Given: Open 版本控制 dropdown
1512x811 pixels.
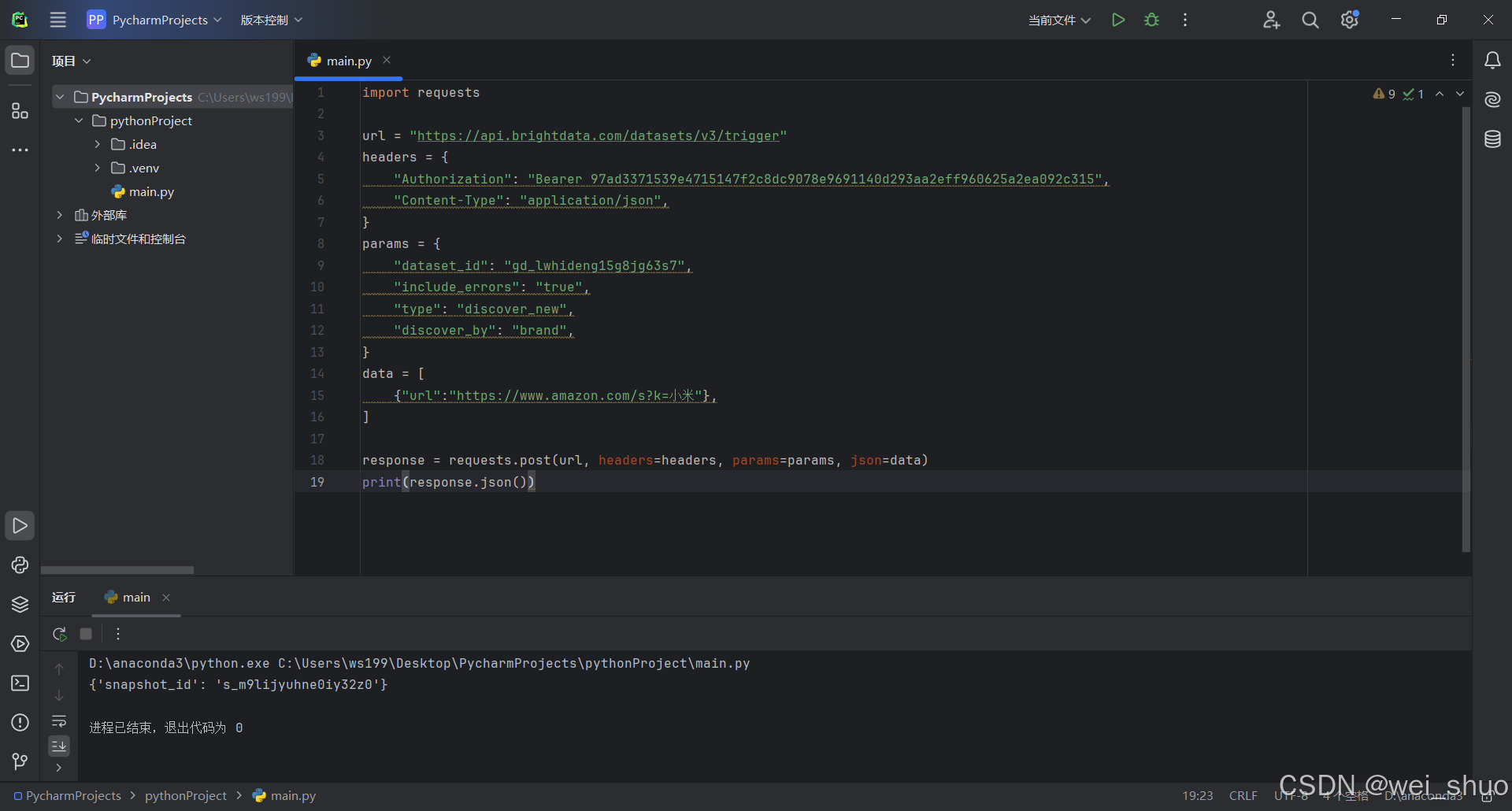Looking at the screenshot, I should point(271,20).
